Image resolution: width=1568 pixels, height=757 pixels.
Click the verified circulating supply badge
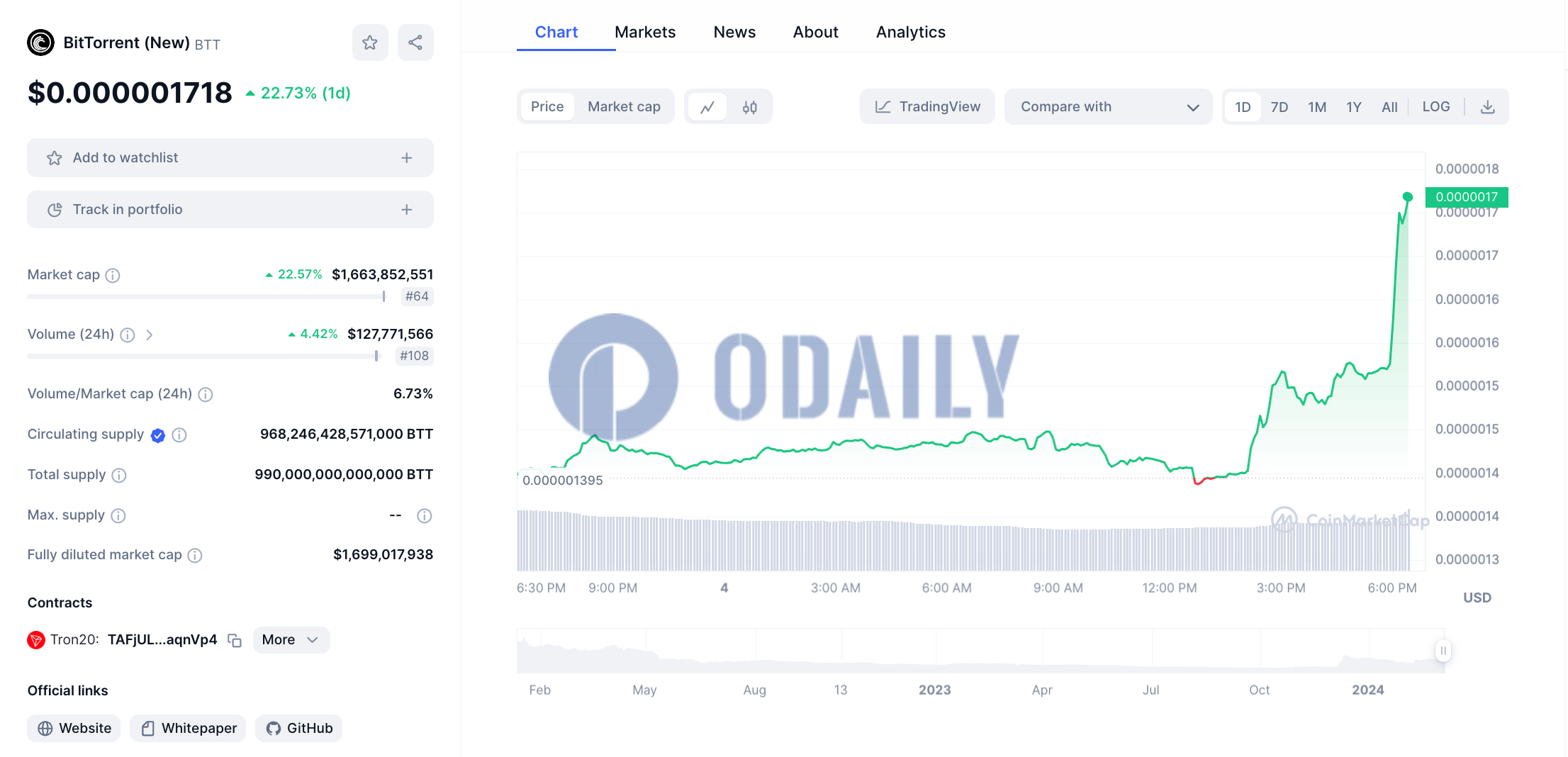(157, 434)
